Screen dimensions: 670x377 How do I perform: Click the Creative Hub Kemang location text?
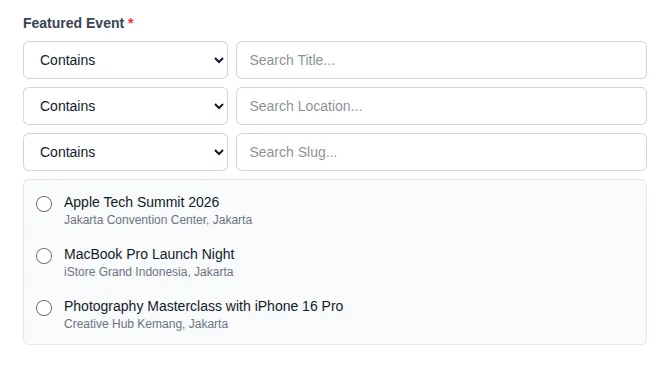pos(146,324)
